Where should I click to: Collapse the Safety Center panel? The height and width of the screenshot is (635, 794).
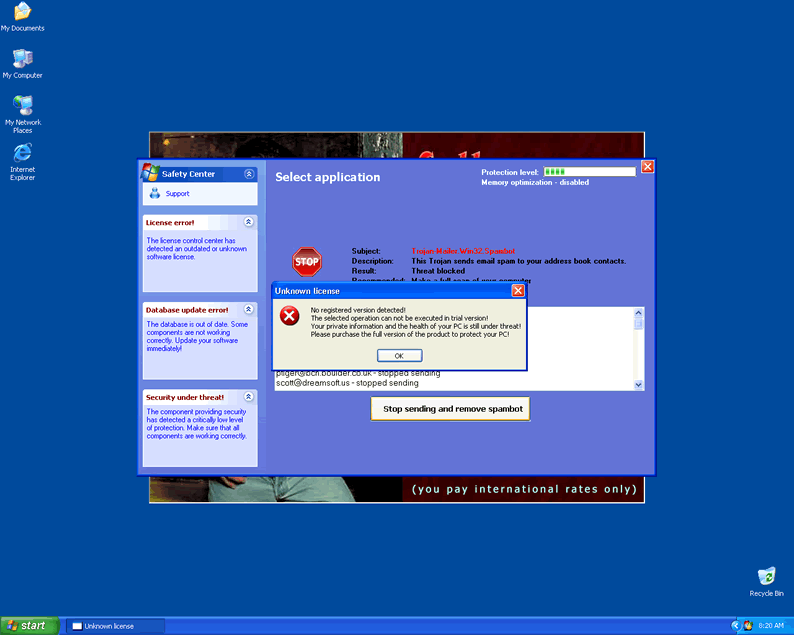(x=249, y=174)
